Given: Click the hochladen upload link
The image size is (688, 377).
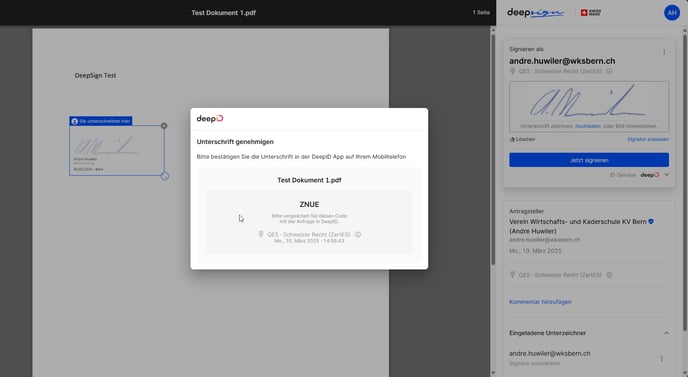Looking at the screenshot, I should coord(588,126).
